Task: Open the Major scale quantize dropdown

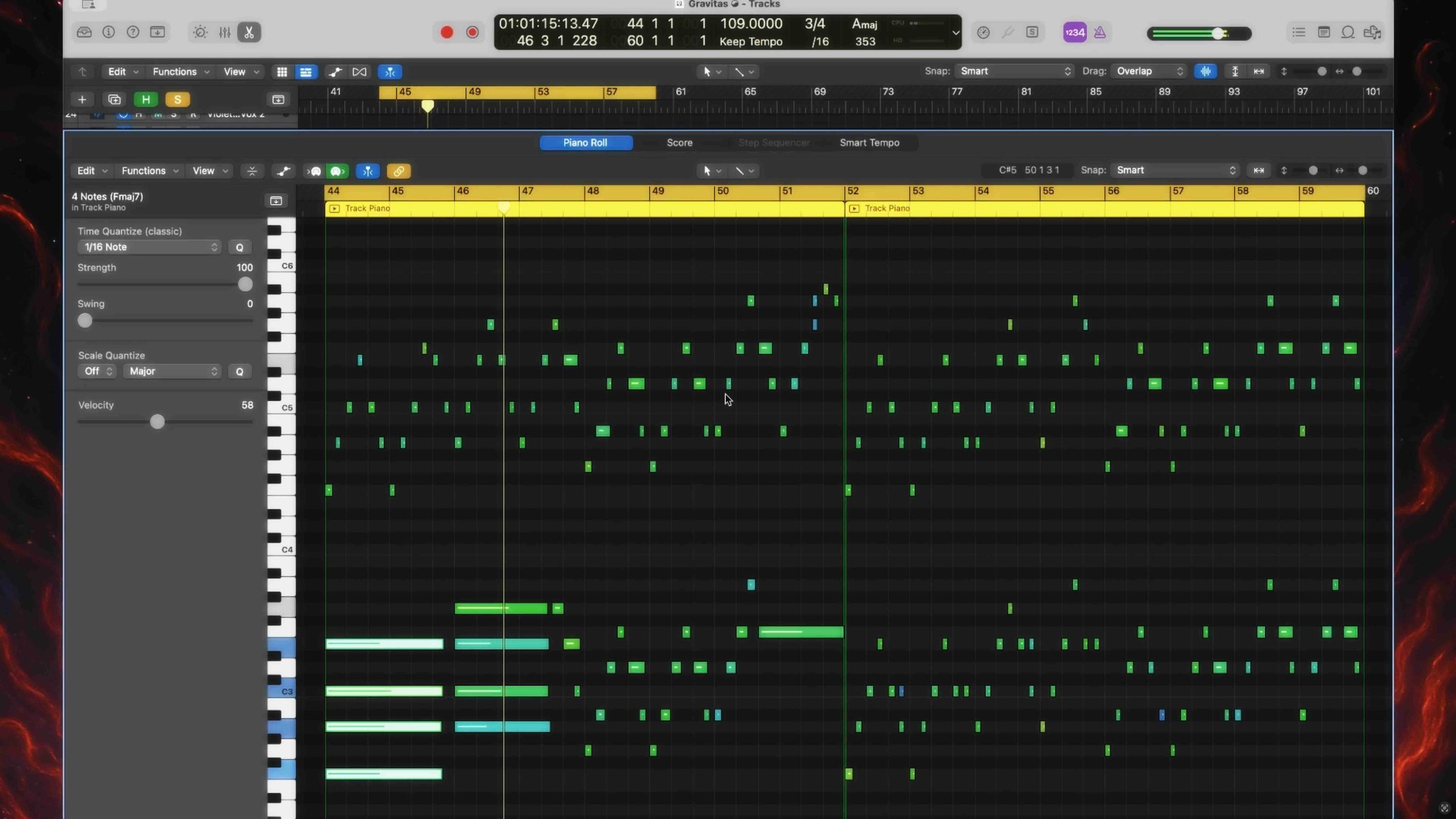Action: click(173, 372)
